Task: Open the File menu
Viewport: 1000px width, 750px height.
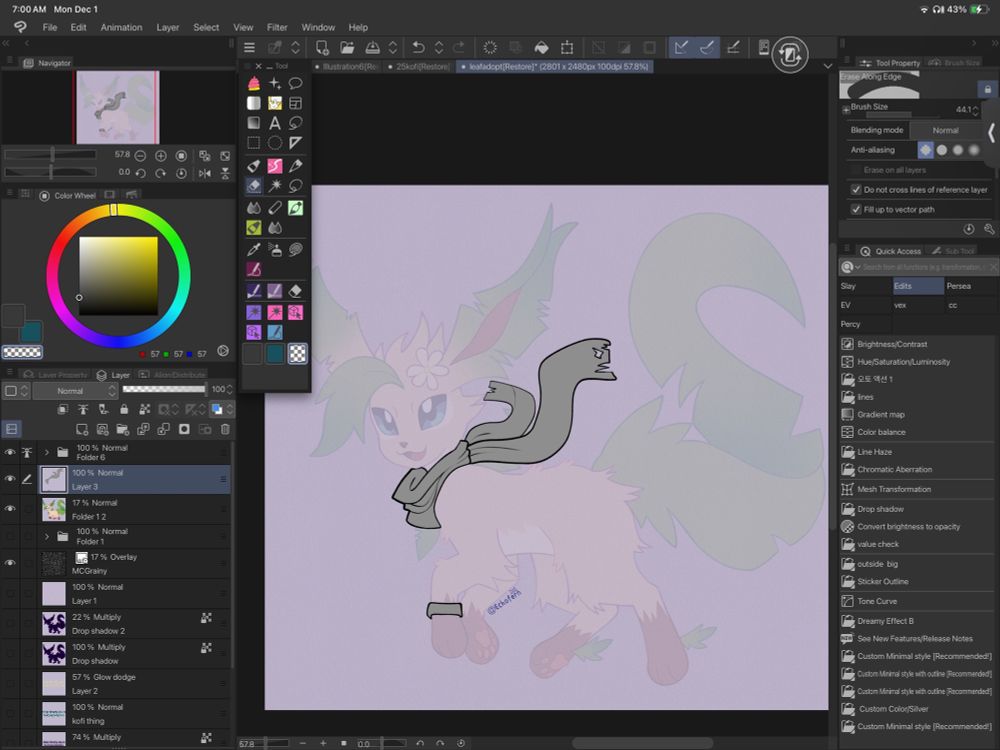Action: pyautogui.click(x=50, y=27)
